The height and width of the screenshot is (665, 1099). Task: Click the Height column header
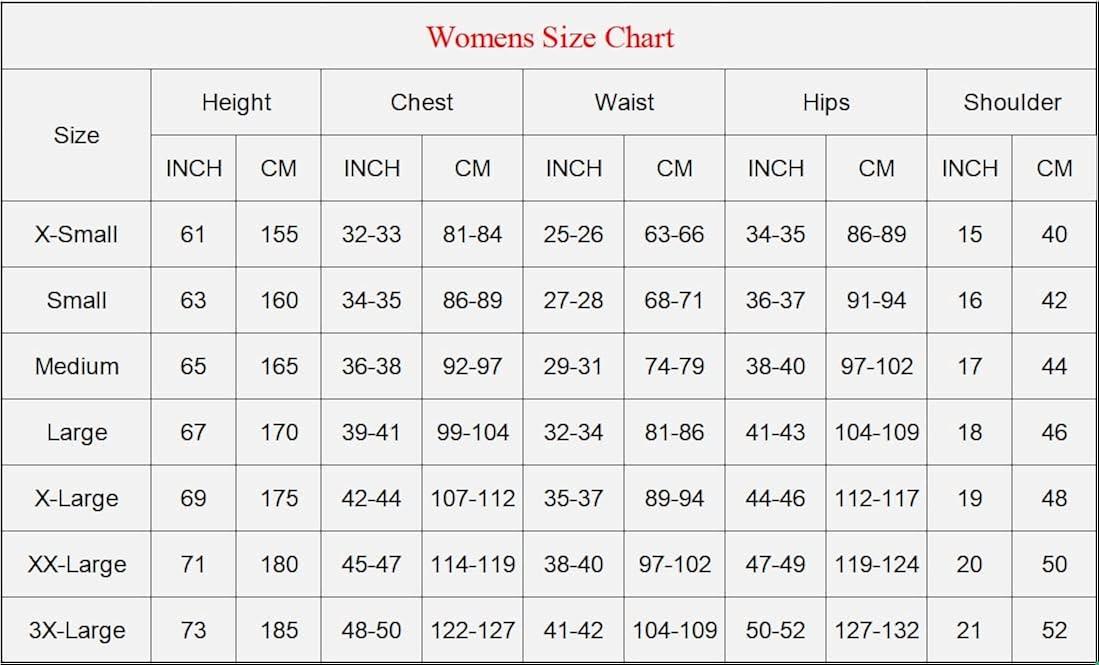236,102
